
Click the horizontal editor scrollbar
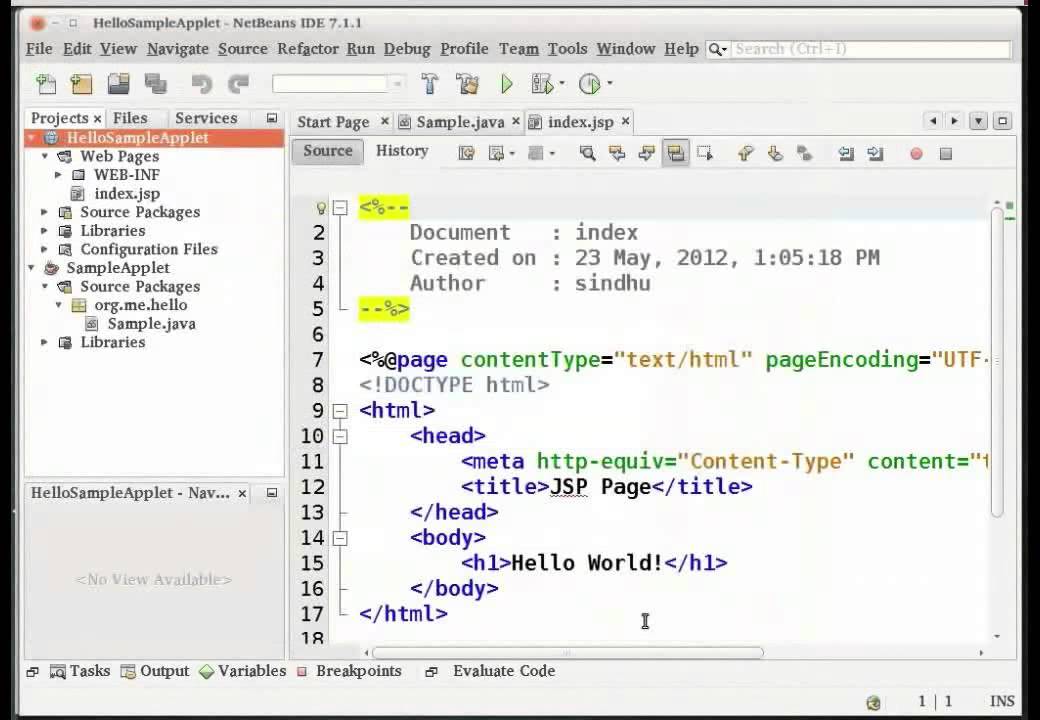(x=567, y=652)
